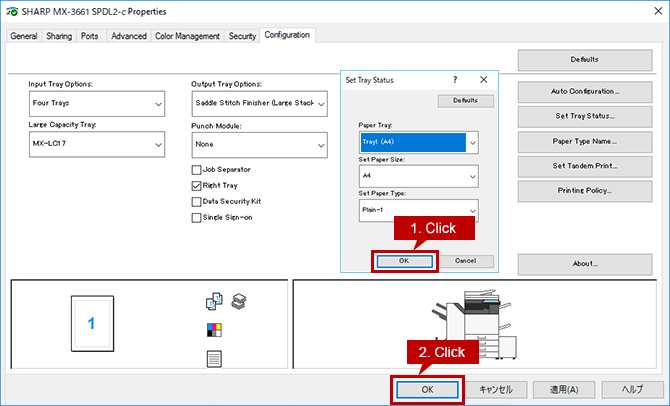Screen dimensions: 670x406
Task: Toggle the Single Sign-on checkbox
Action: click(x=196, y=218)
